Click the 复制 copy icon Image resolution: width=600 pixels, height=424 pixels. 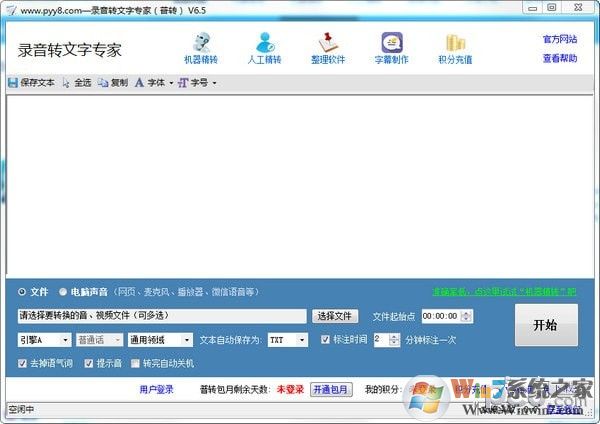tap(103, 83)
